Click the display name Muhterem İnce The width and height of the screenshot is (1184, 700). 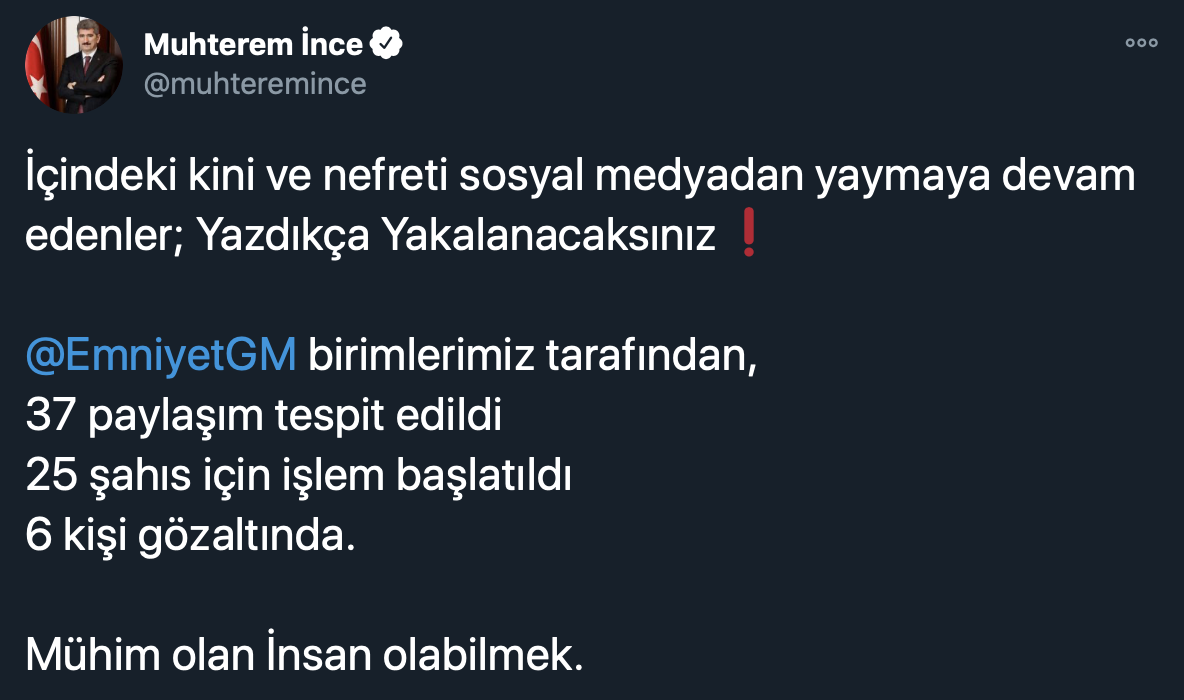(253, 44)
